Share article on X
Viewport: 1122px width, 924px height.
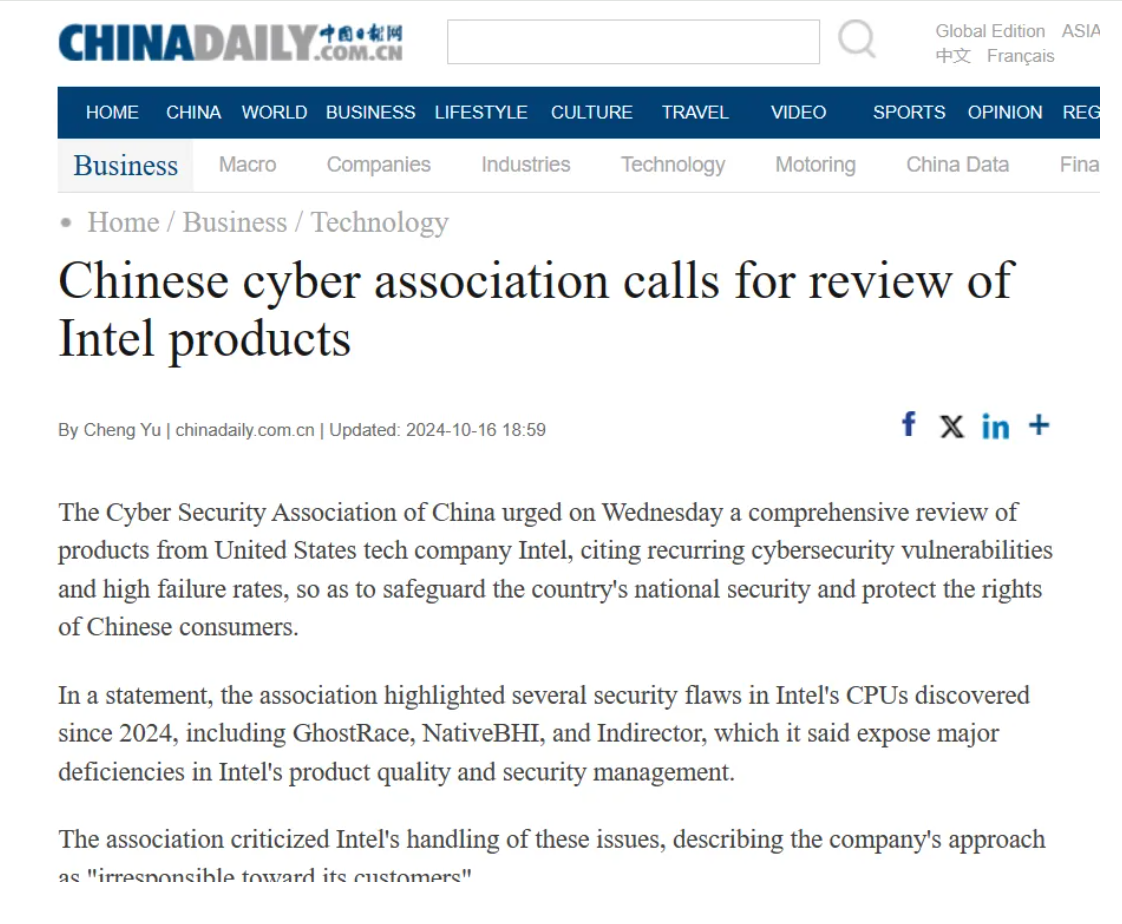coord(952,427)
